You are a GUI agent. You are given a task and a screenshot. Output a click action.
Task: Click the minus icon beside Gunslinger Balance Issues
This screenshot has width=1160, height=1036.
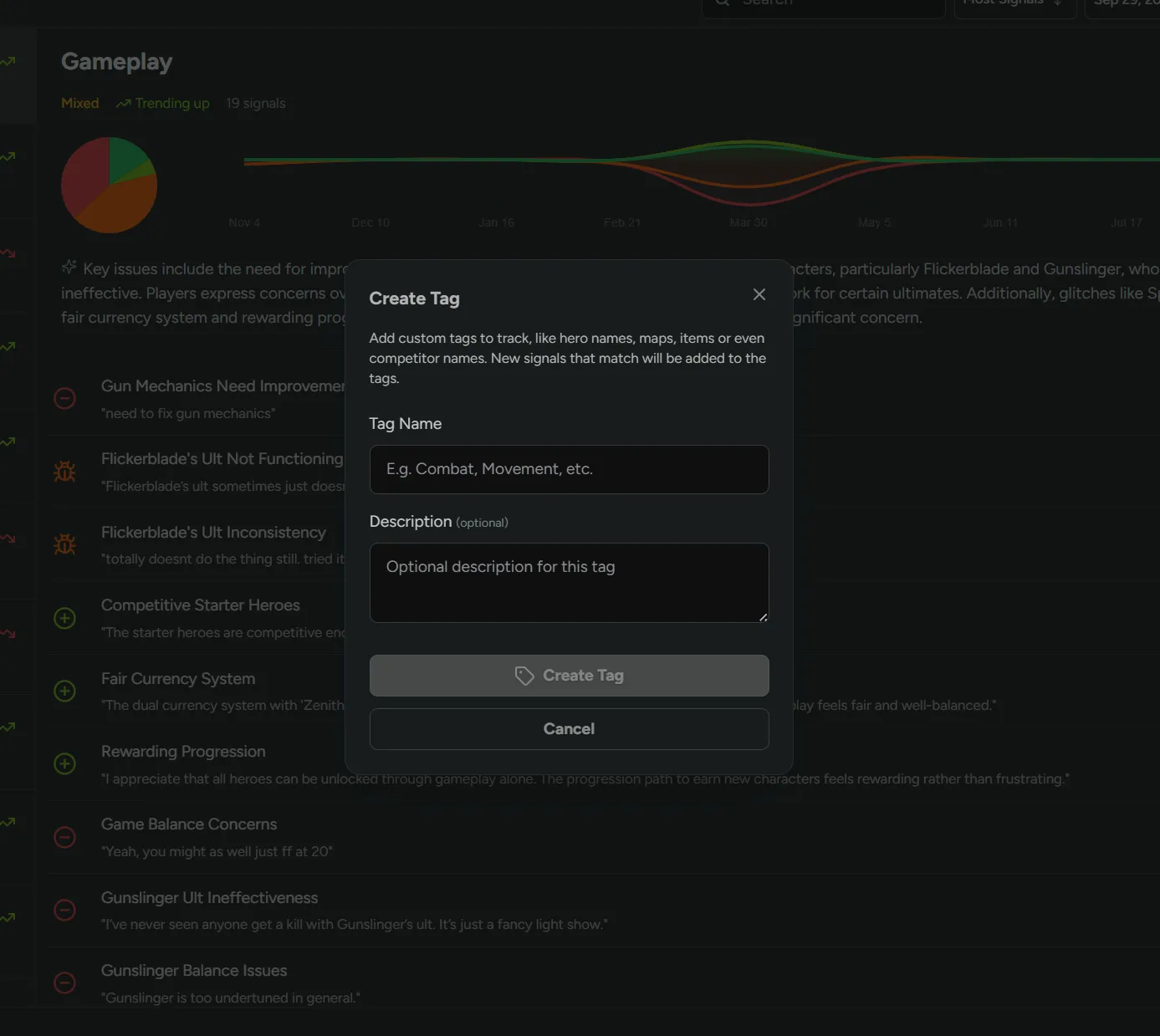[64, 982]
